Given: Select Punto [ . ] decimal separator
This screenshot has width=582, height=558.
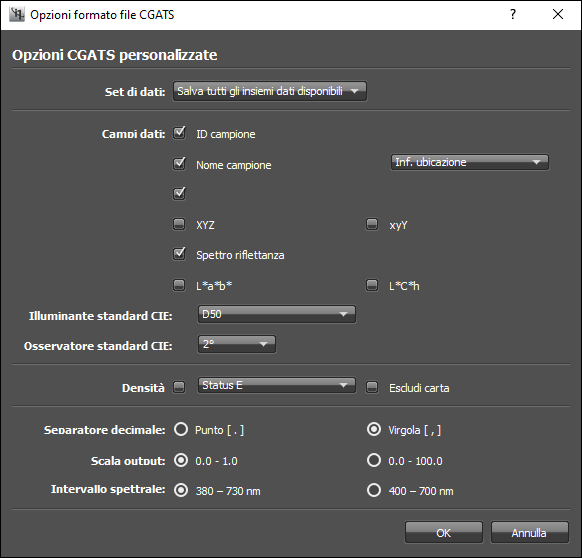Looking at the screenshot, I should coord(181,430).
